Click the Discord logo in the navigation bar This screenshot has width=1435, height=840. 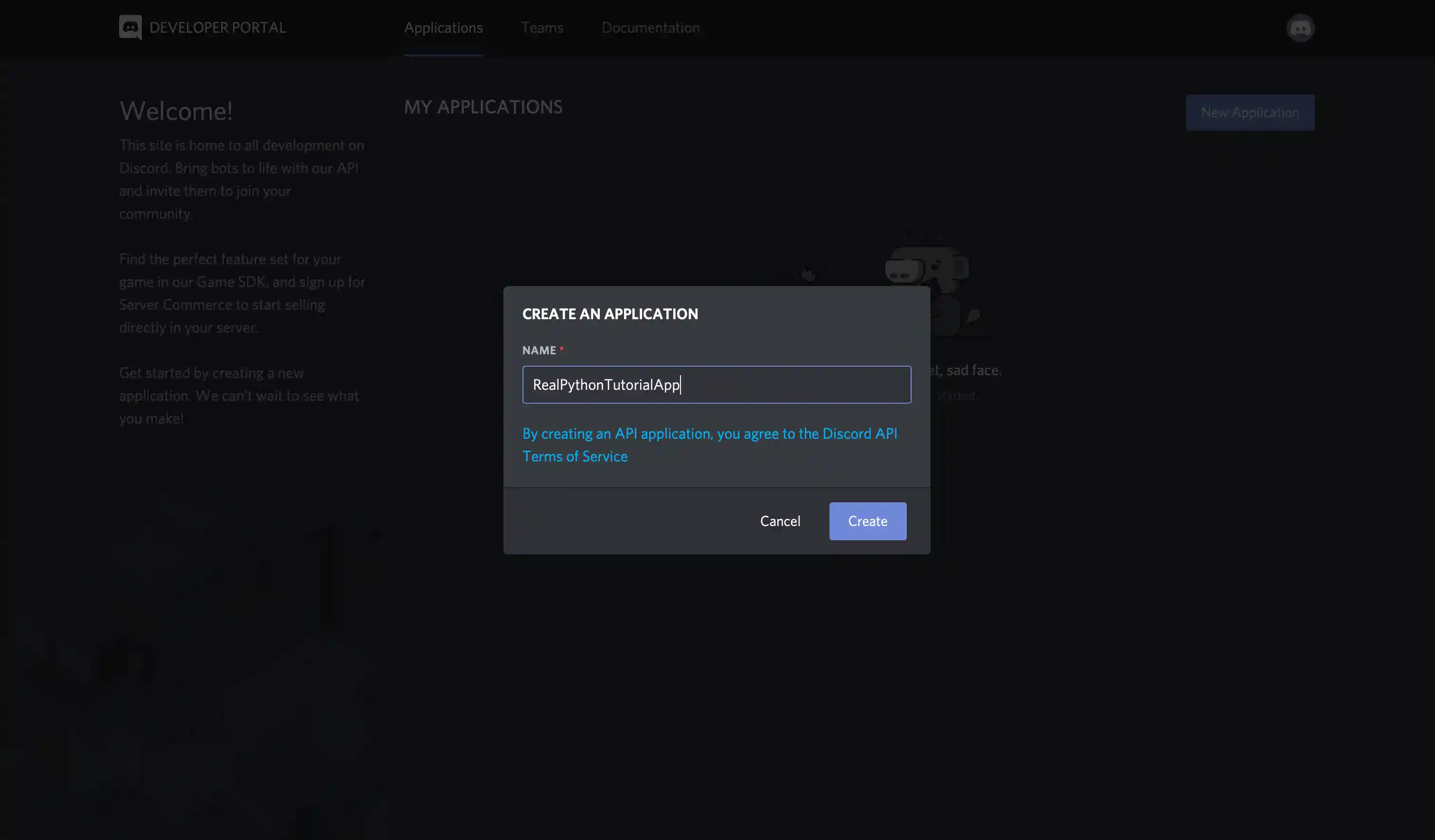(130, 28)
